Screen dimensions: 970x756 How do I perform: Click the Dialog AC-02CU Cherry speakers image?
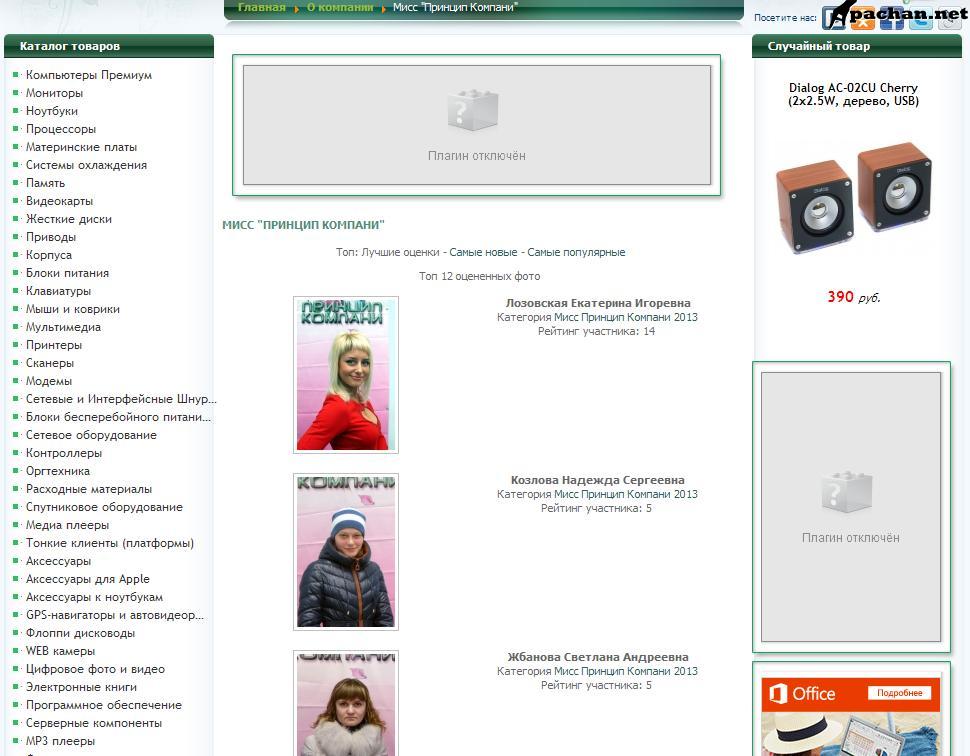coord(853,197)
